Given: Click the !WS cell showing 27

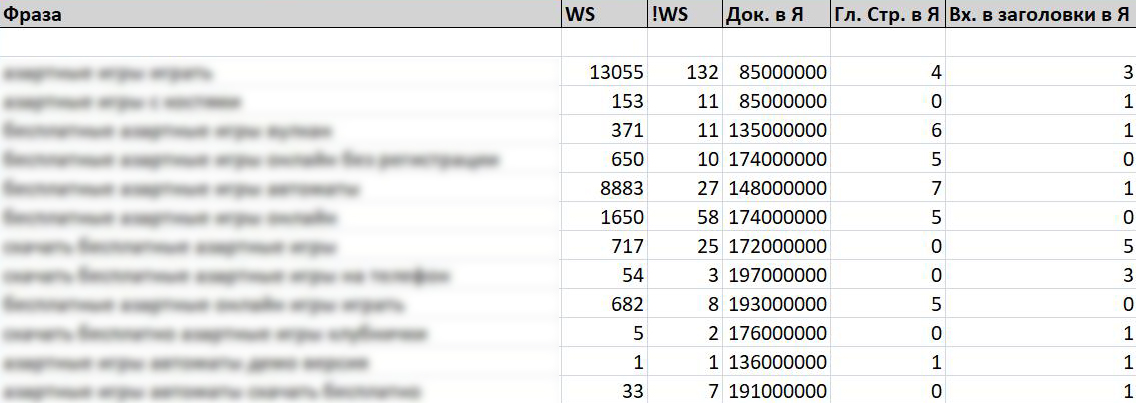Looking at the screenshot, I should [685, 188].
